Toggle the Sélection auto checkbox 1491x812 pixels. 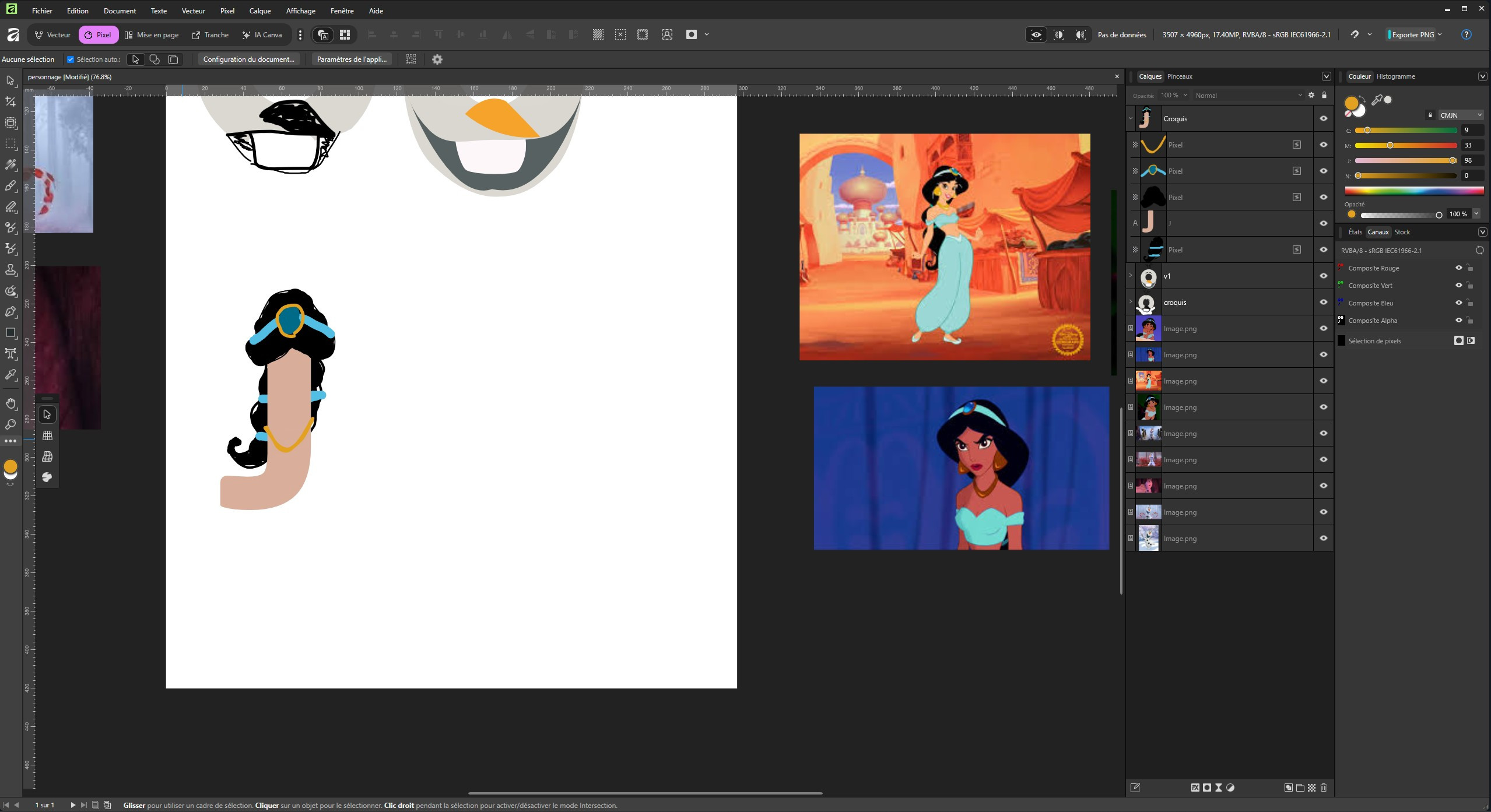71,59
